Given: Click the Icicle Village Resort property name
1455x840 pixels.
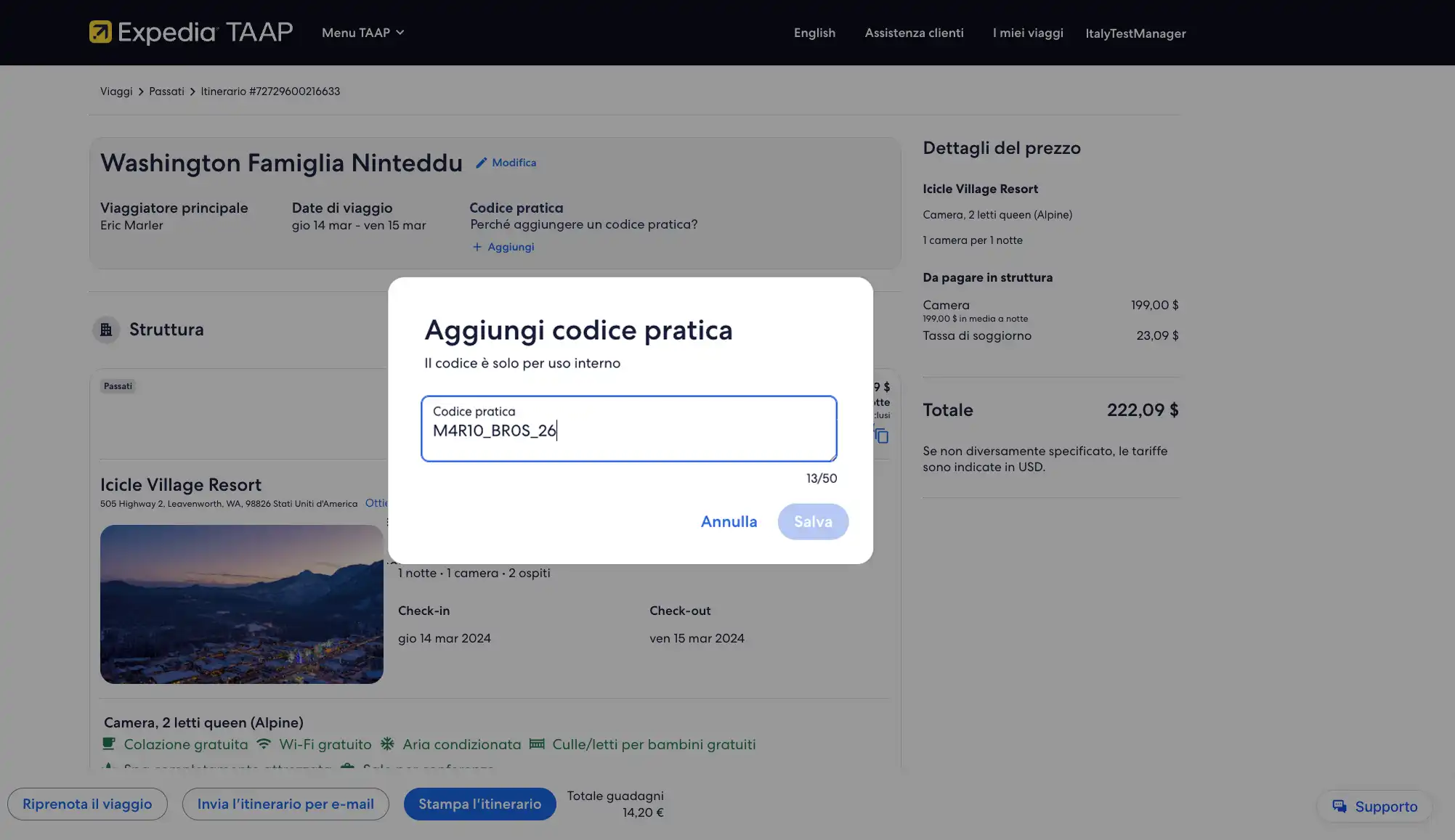Looking at the screenshot, I should (181, 485).
